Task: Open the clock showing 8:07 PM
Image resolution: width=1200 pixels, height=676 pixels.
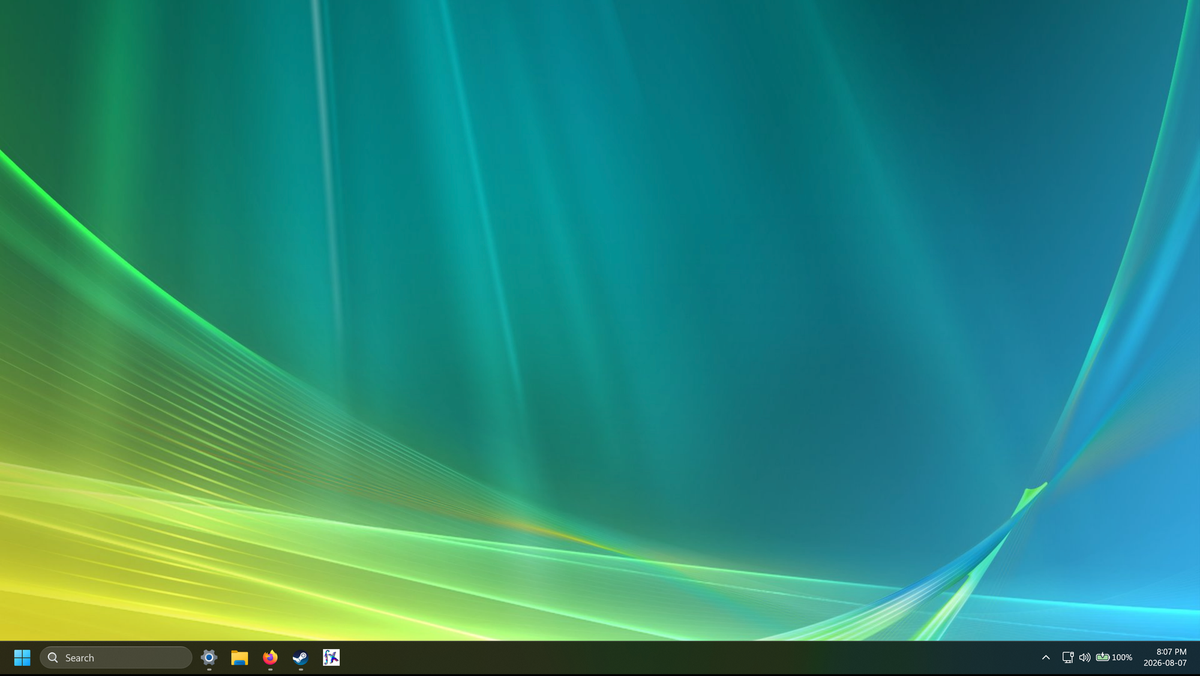Action: coord(1165,657)
